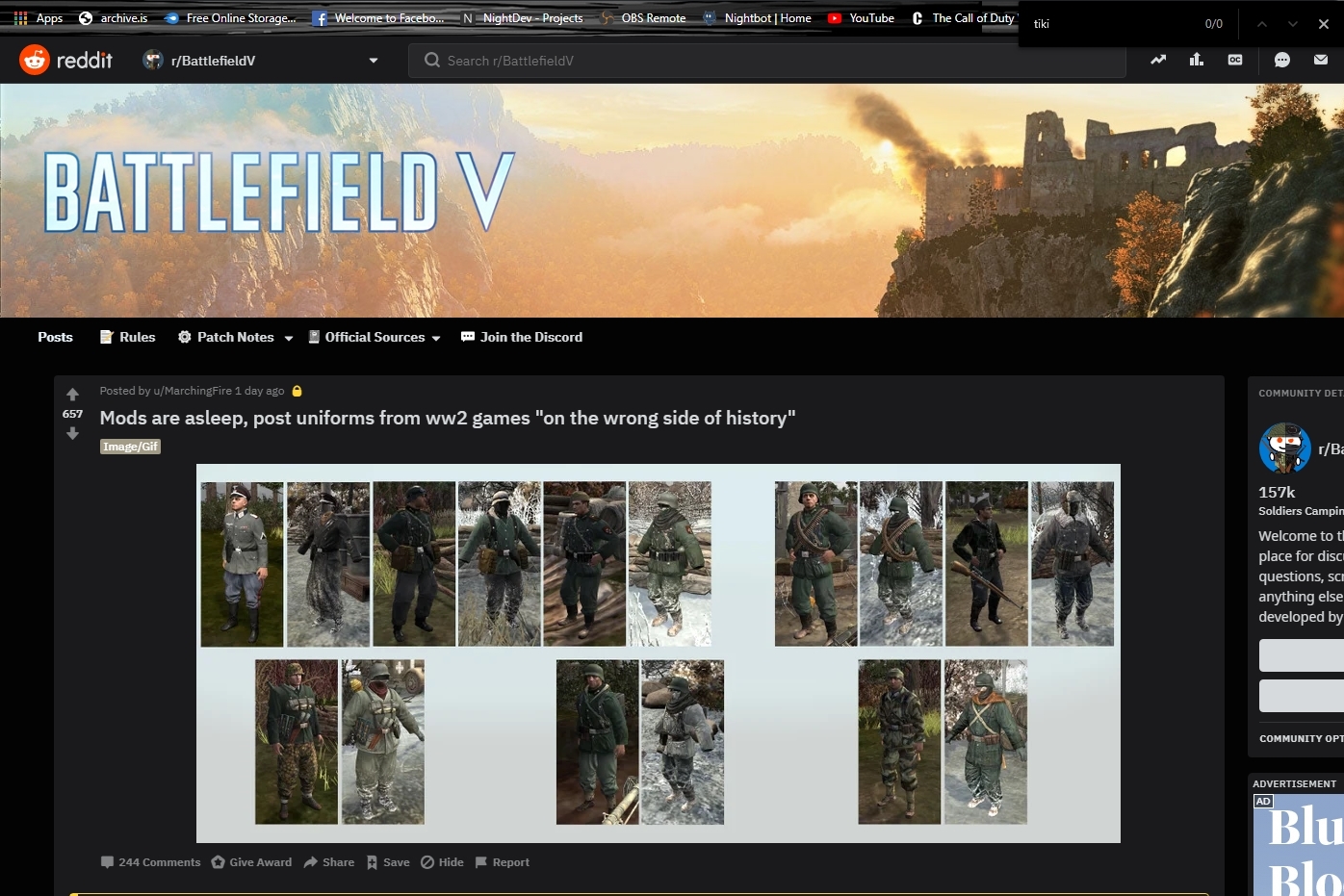
Task: Open the post title about ww2 uniforms
Action: pos(448,418)
